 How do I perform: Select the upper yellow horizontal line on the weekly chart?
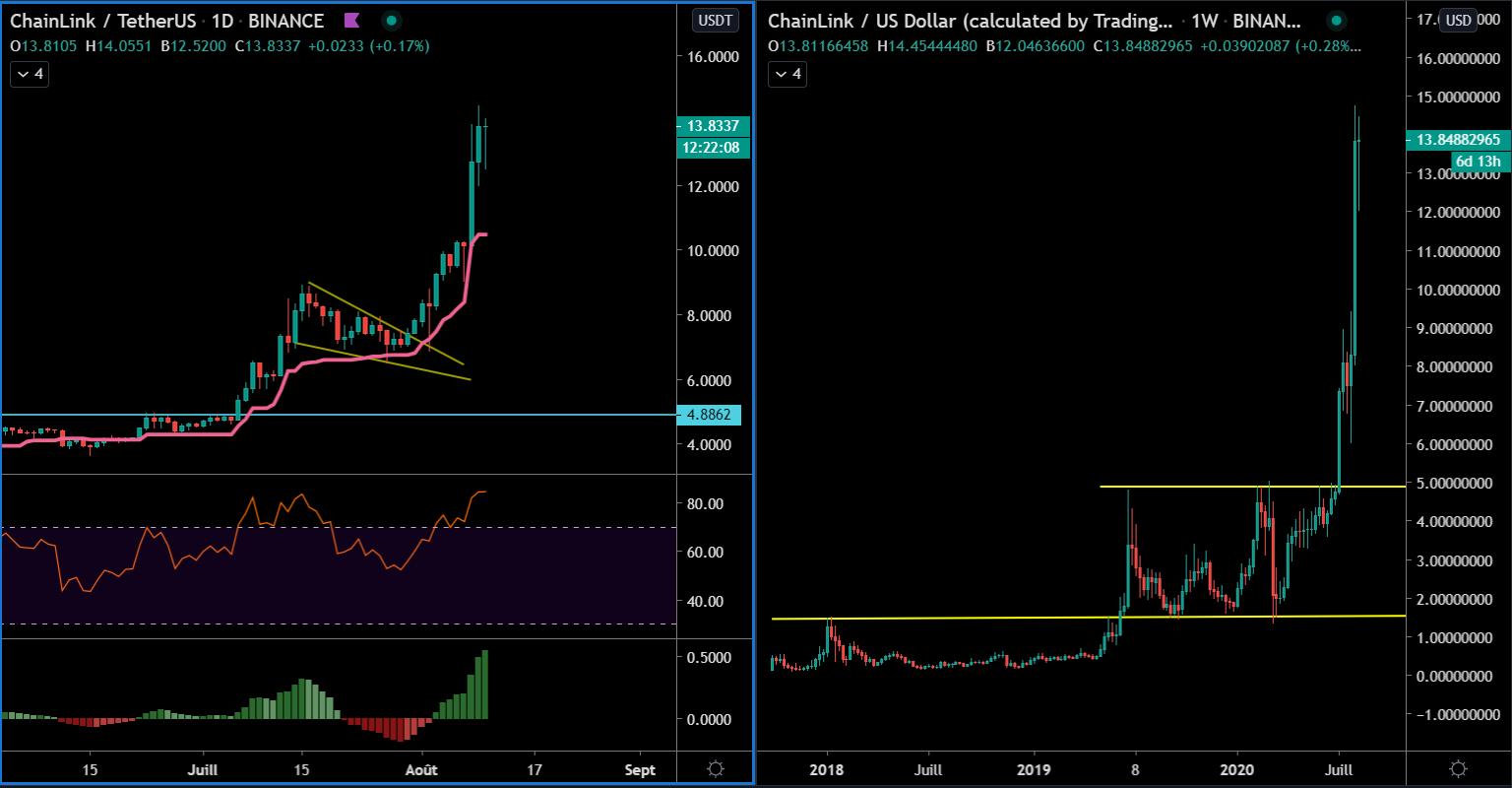tap(1181, 487)
